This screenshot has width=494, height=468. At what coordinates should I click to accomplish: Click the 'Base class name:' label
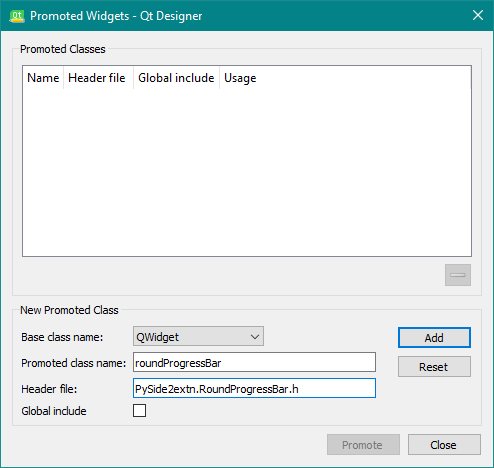click(x=62, y=337)
